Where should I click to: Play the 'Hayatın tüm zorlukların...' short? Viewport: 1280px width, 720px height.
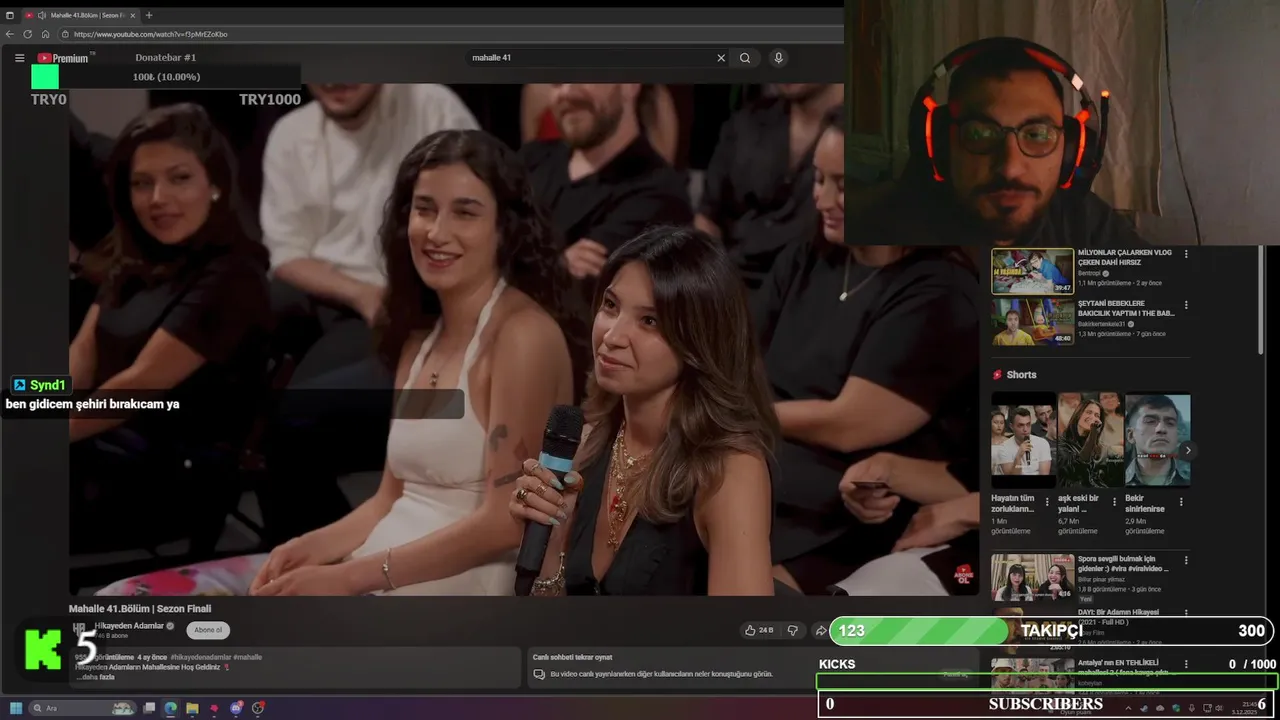[1023, 441]
